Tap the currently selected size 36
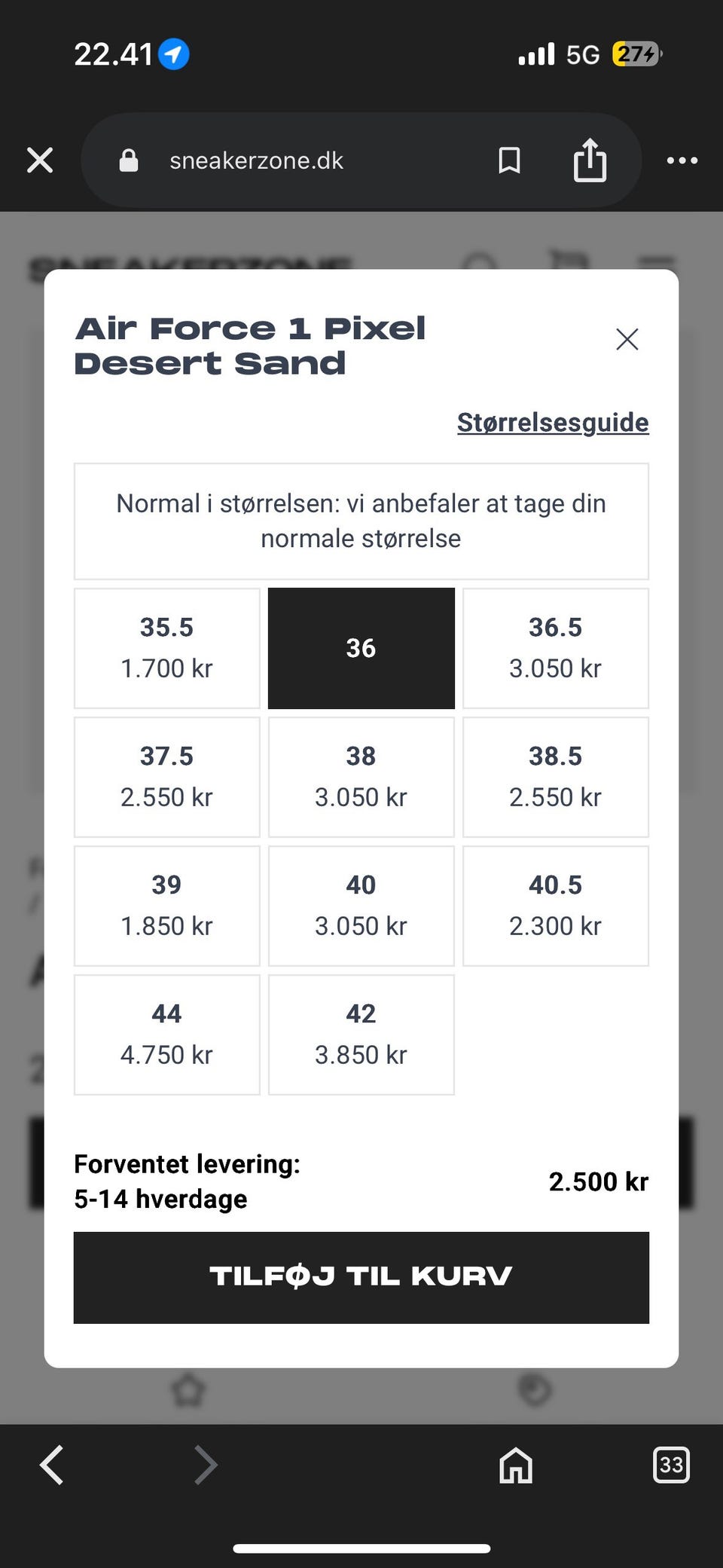Viewport: 723px width, 1568px height. coord(361,648)
